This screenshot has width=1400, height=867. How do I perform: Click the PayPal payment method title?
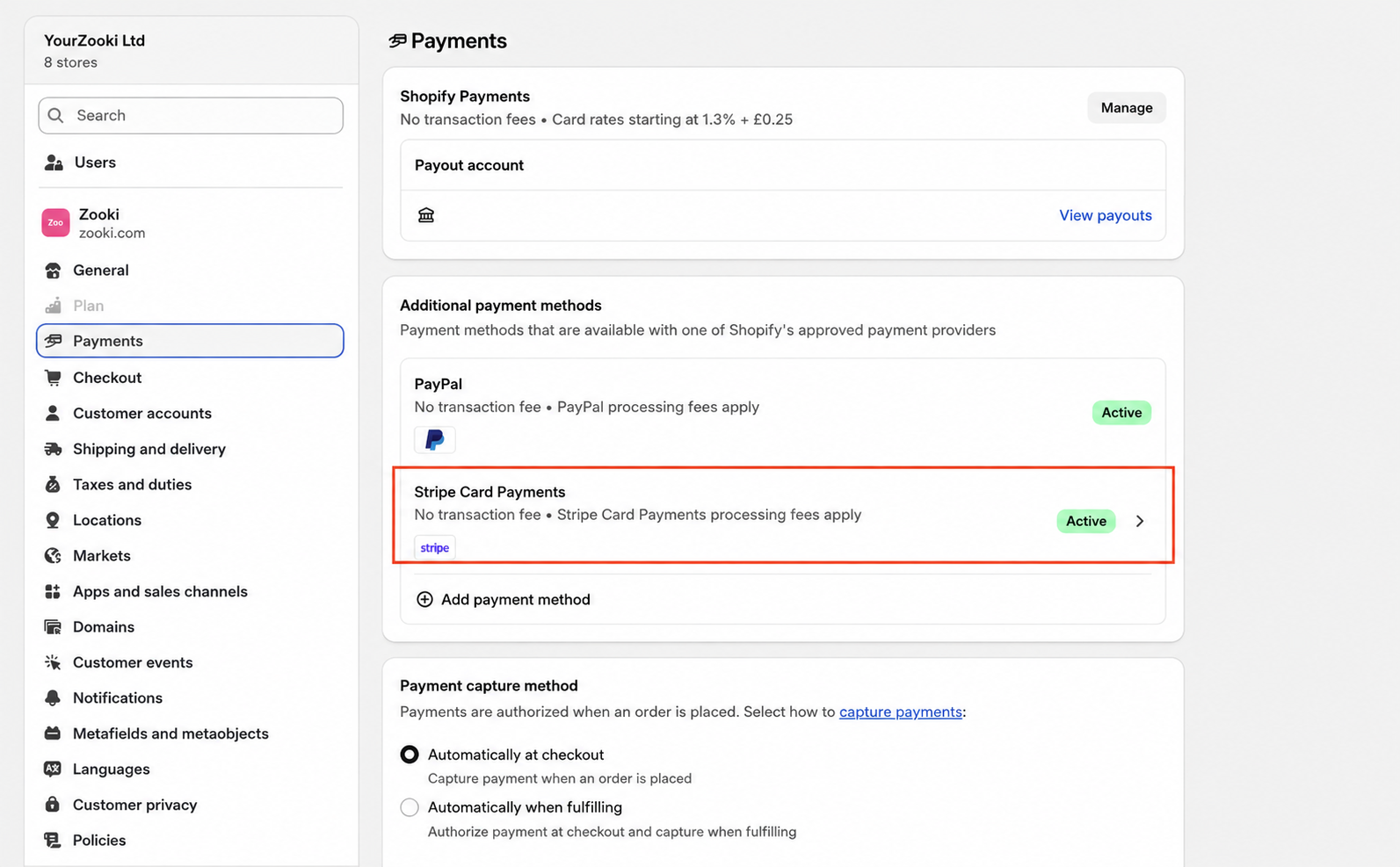pyautogui.click(x=439, y=384)
